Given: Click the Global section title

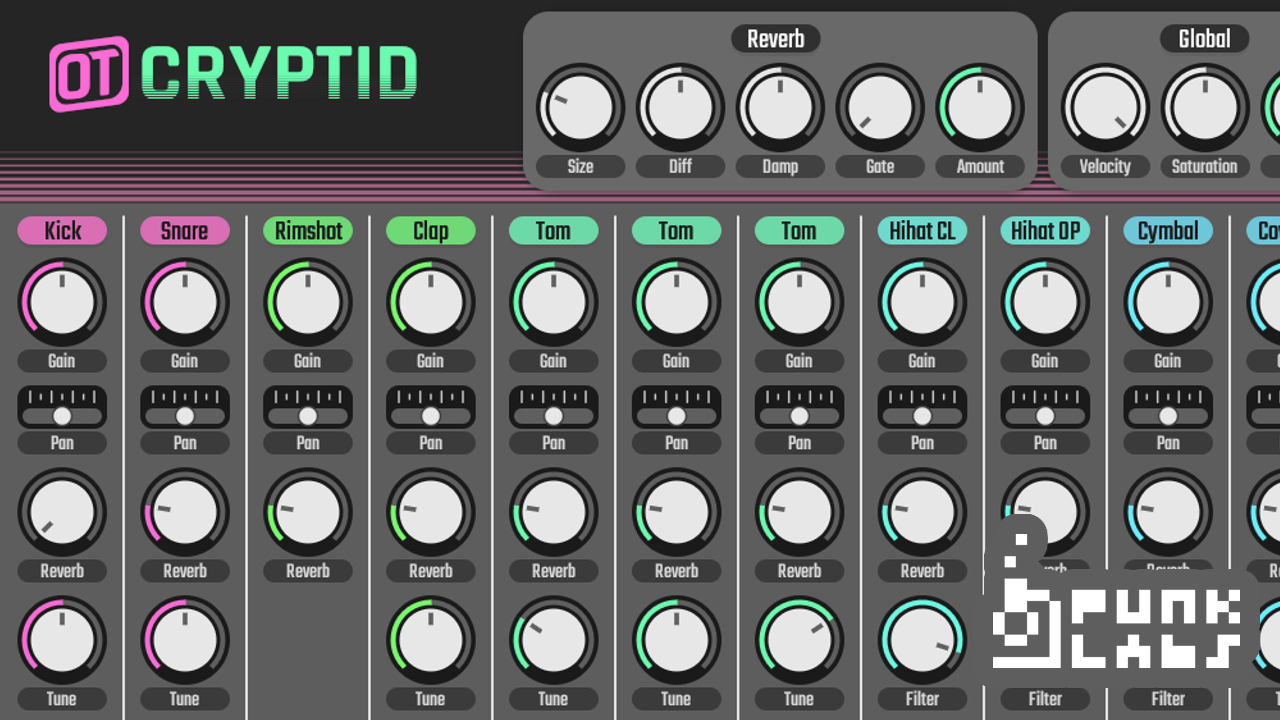Looking at the screenshot, I should (x=1203, y=40).
